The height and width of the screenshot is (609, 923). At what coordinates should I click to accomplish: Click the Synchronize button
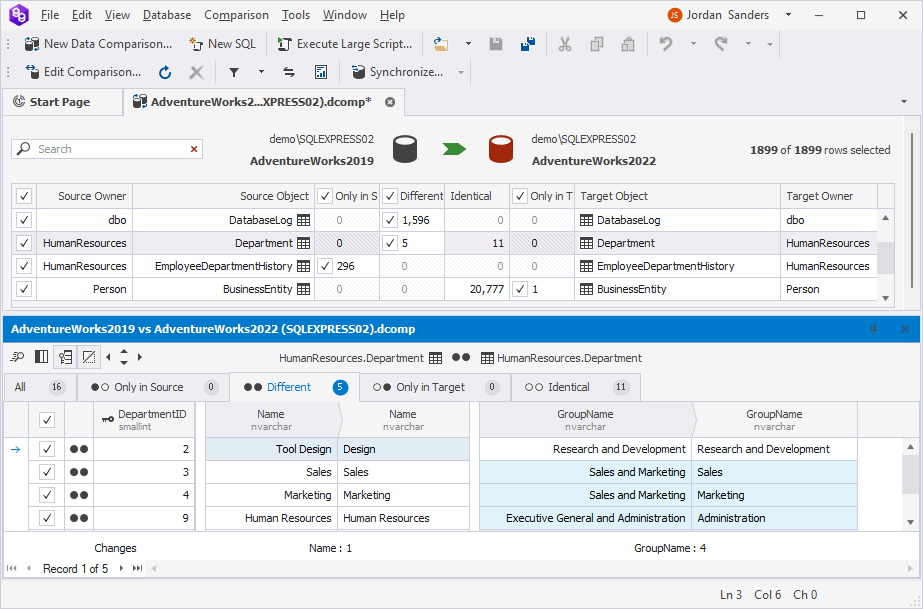click(398, 72)
